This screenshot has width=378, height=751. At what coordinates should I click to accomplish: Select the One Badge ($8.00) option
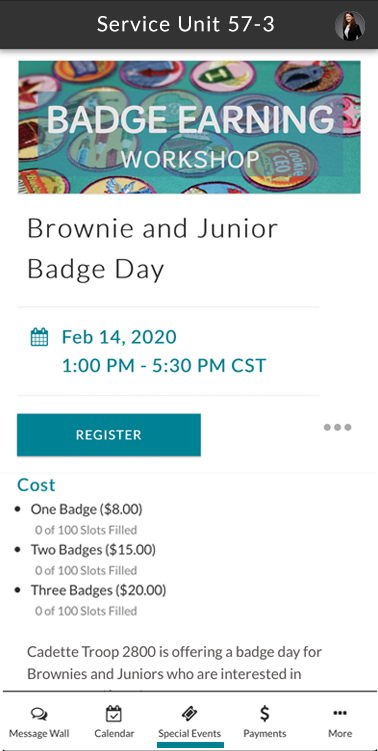[86, 509]
